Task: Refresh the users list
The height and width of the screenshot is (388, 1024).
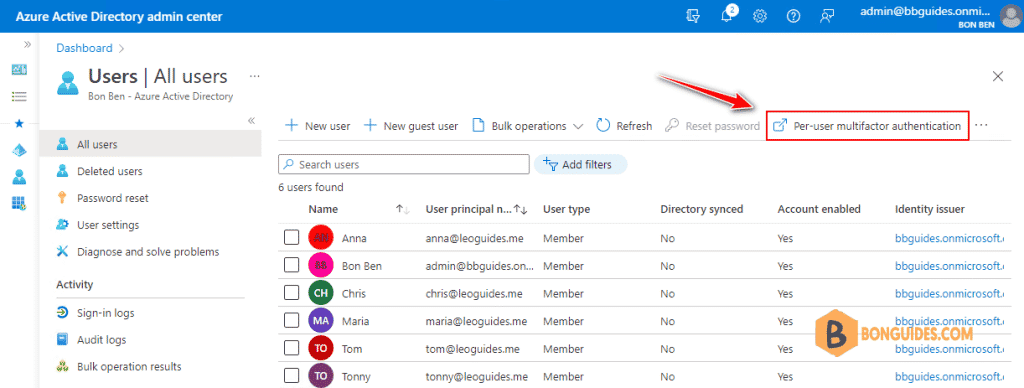Action: coord(624,126)
